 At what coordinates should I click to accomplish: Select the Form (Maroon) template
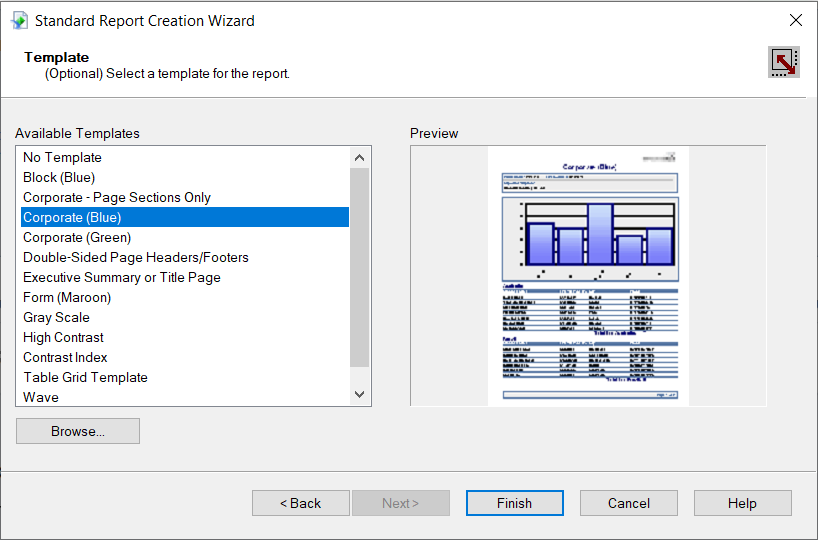pyautogui.click(x=67, y=297)
